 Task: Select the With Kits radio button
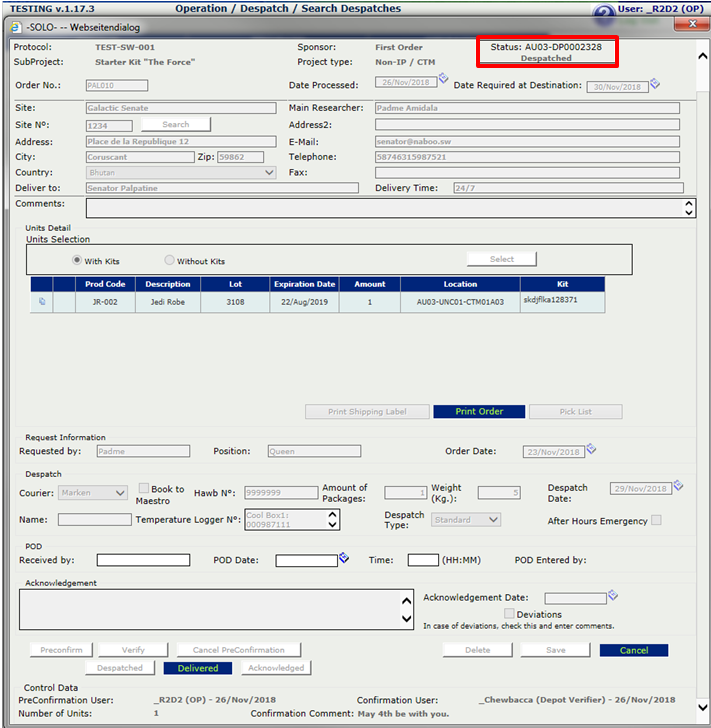click(77, 261)
